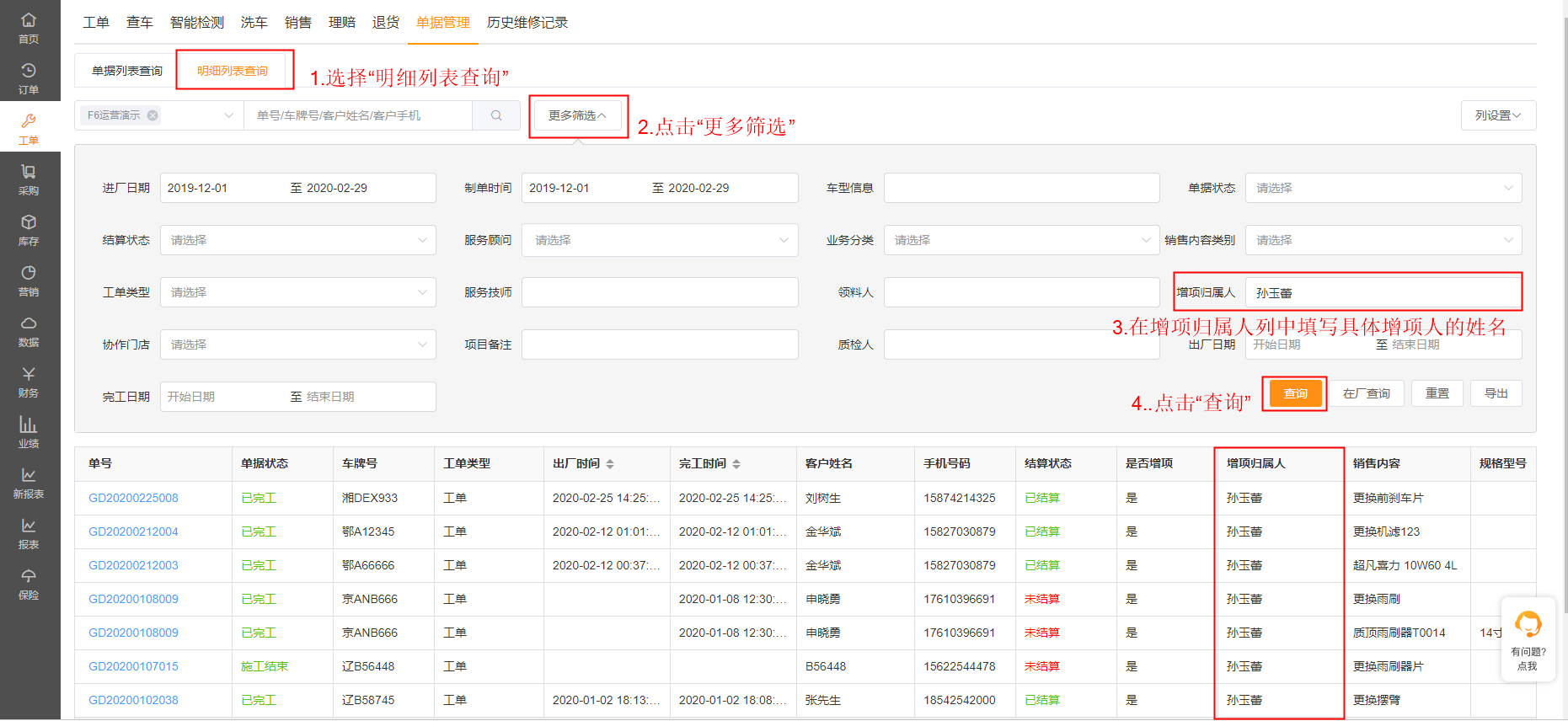Viewport: 1568px width, 721px height.
Task: Open the 服务顾问 dropdown
Action: coord(660,240)
